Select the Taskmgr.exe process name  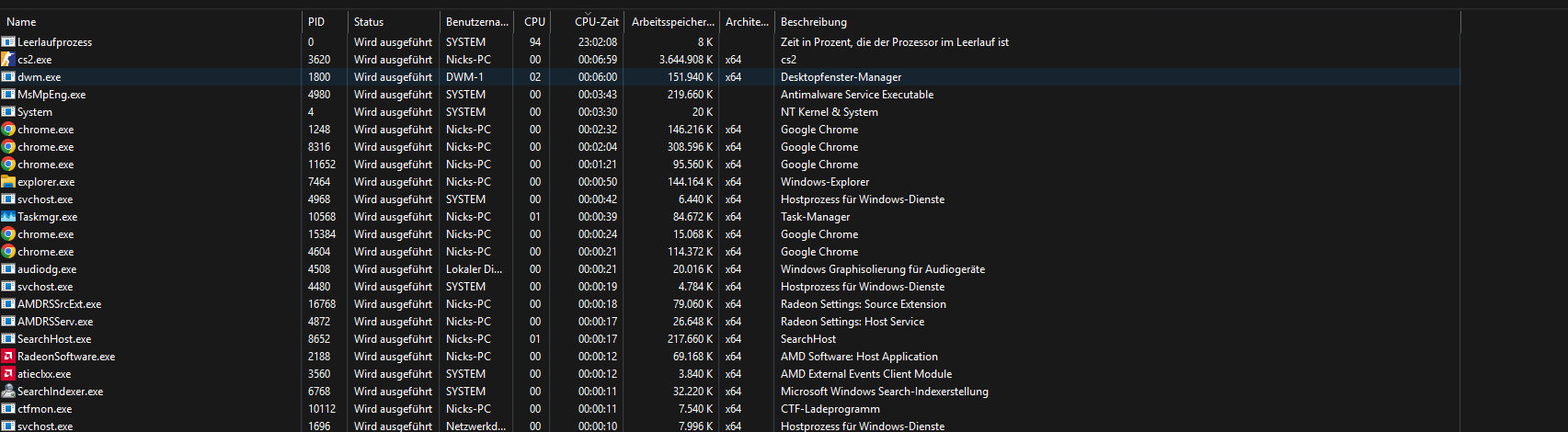click(x=47, y=217)
